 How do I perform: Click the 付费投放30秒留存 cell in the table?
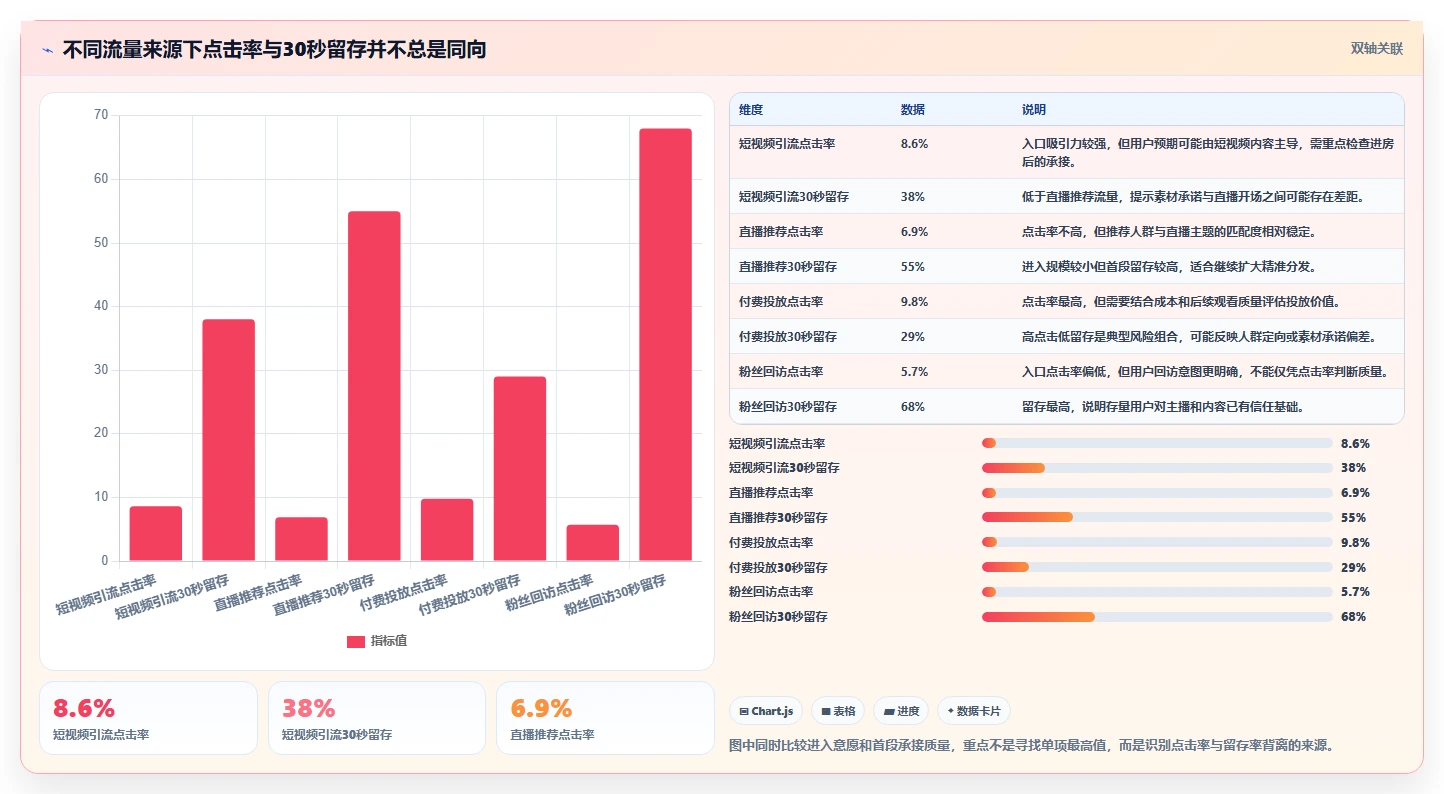[788, 337]
